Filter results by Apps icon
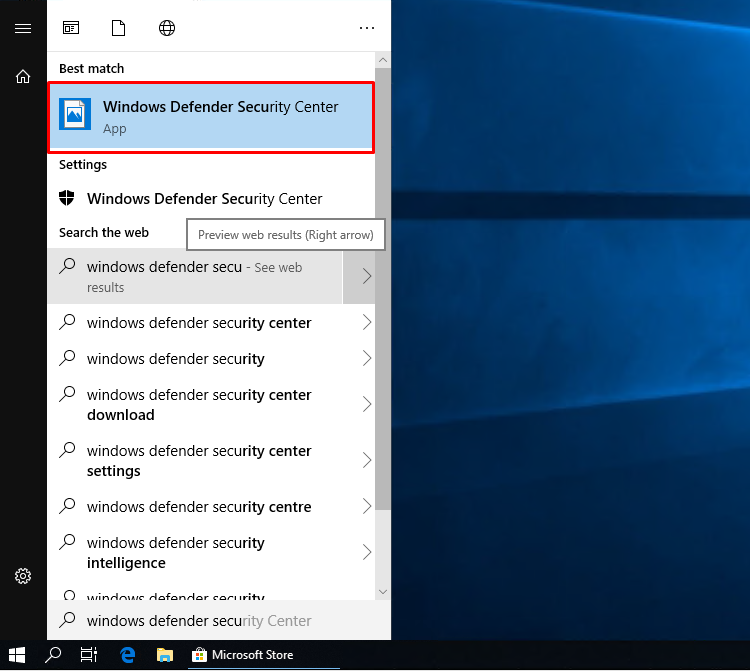750x672 pixels. 71,28
